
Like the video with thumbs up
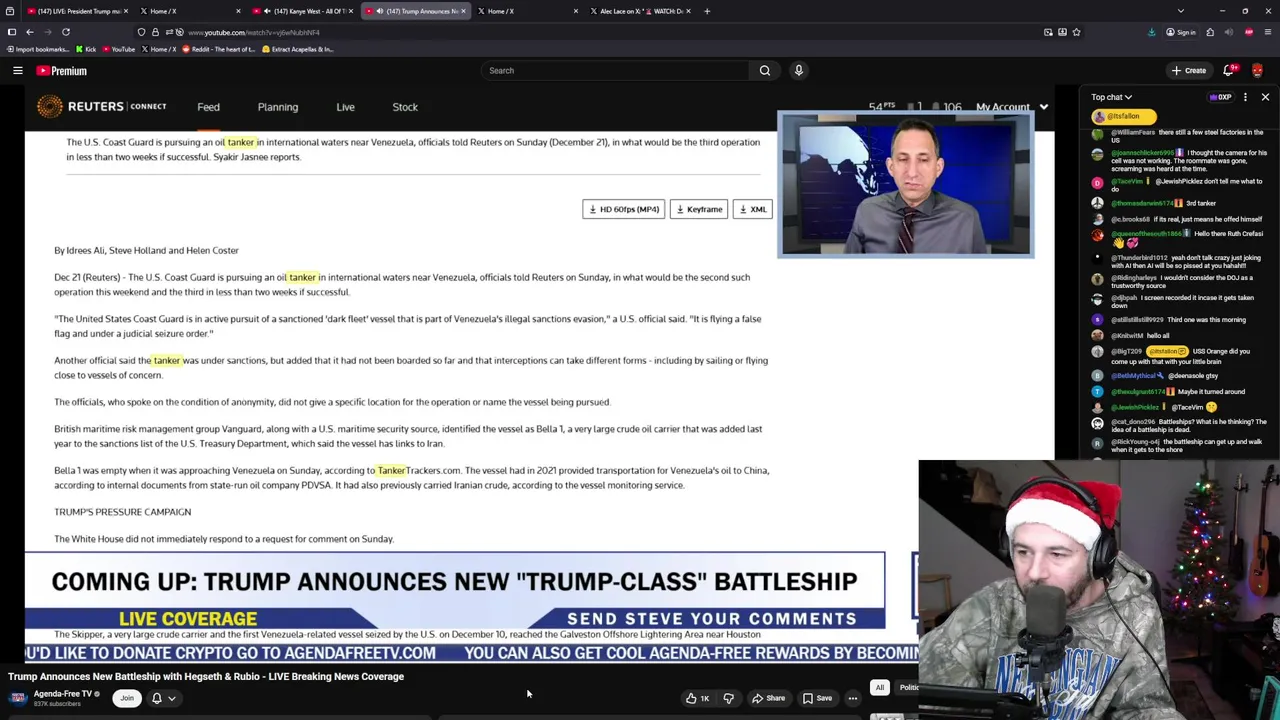click(697, 698)
